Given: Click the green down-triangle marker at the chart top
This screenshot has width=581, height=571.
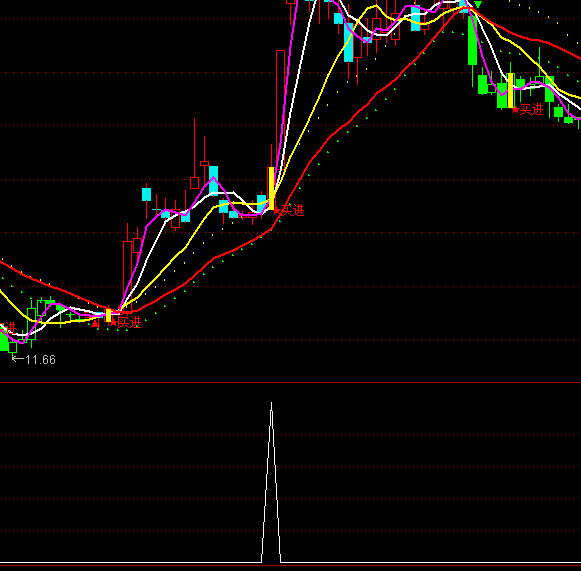Looking at the screenshot, I should click(x=478, y=5).
